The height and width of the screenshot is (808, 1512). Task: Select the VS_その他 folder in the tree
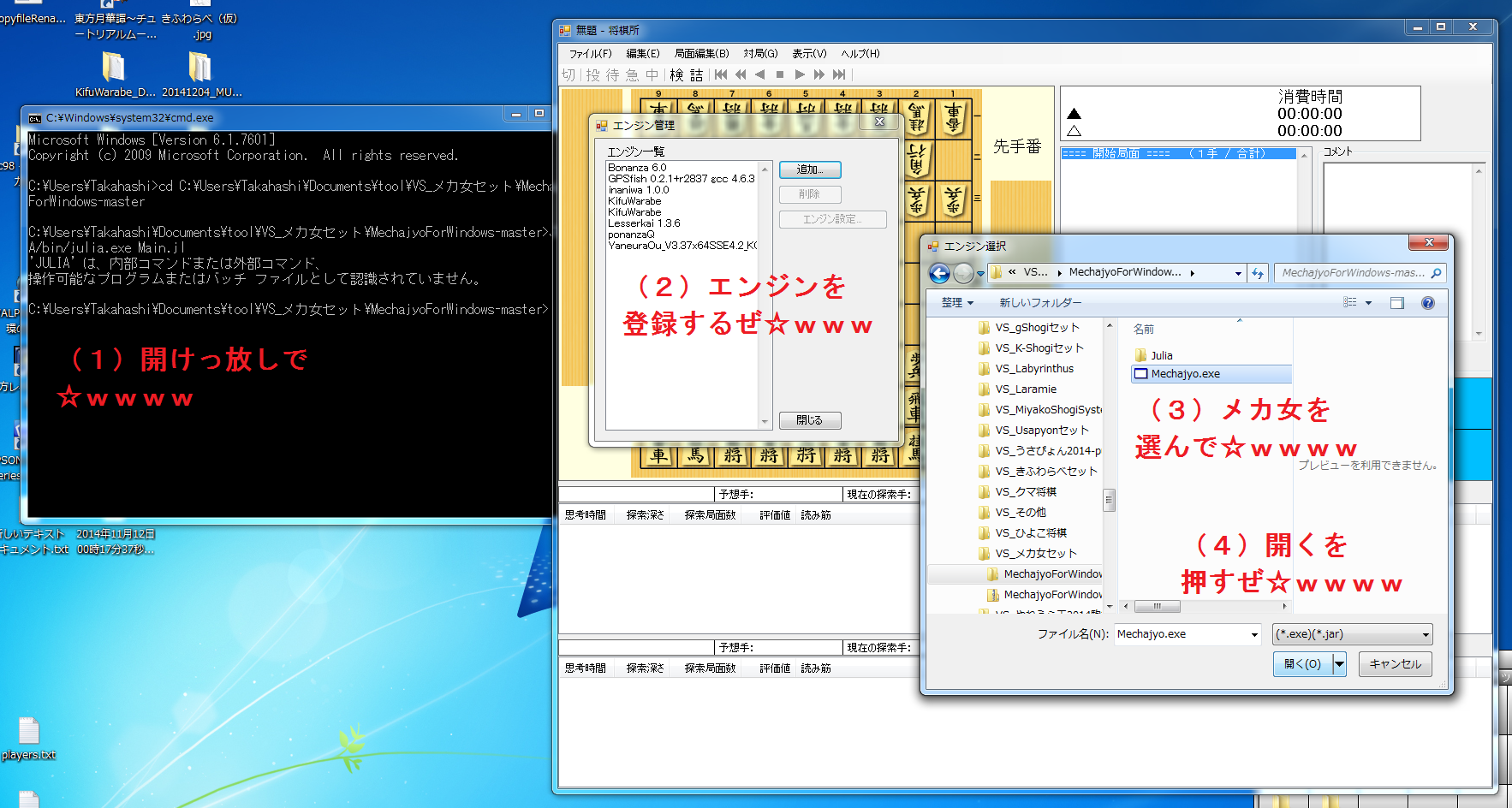tap(1012, 513)
